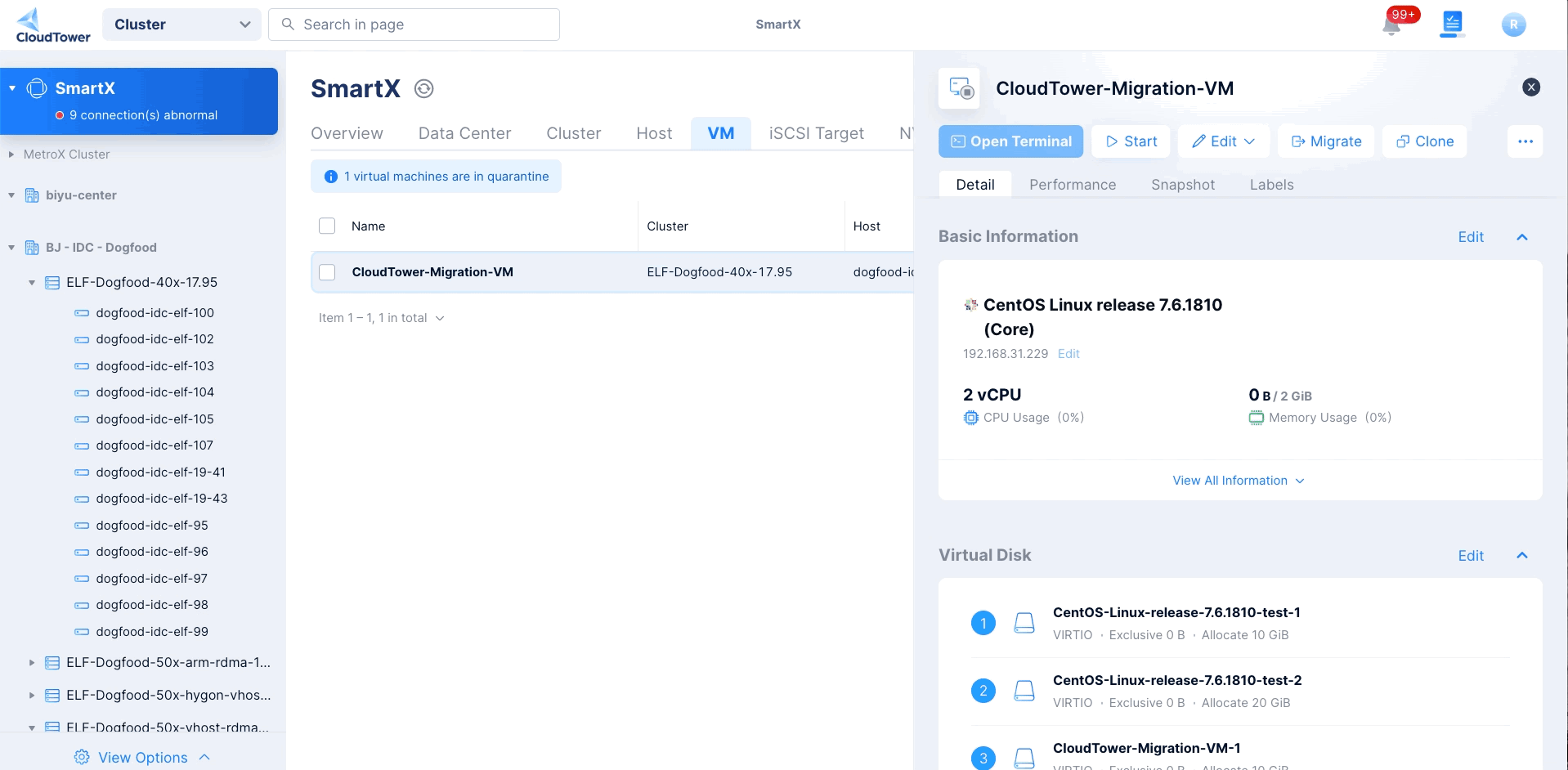The image size is (1568, 770).
Task: Click the CentOS operating system icon
Action: tap(970, 305)
